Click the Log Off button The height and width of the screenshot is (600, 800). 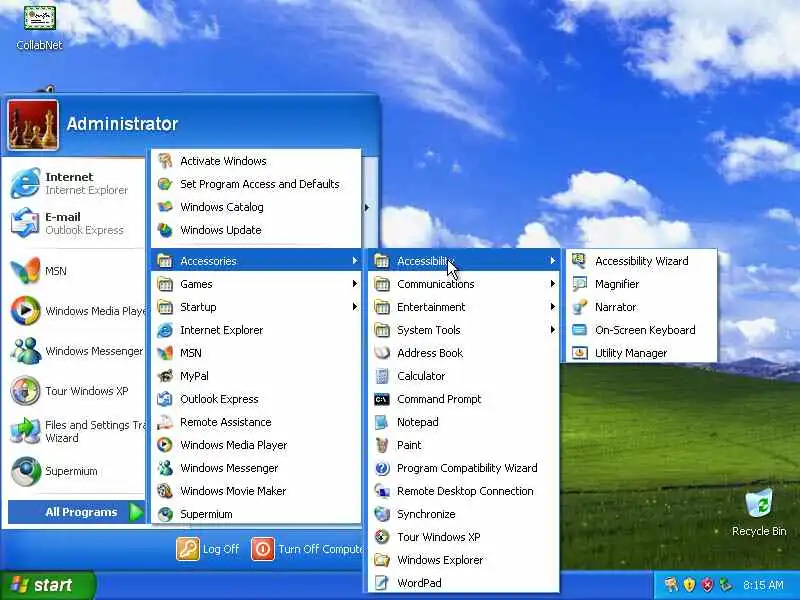click(208, 549)
